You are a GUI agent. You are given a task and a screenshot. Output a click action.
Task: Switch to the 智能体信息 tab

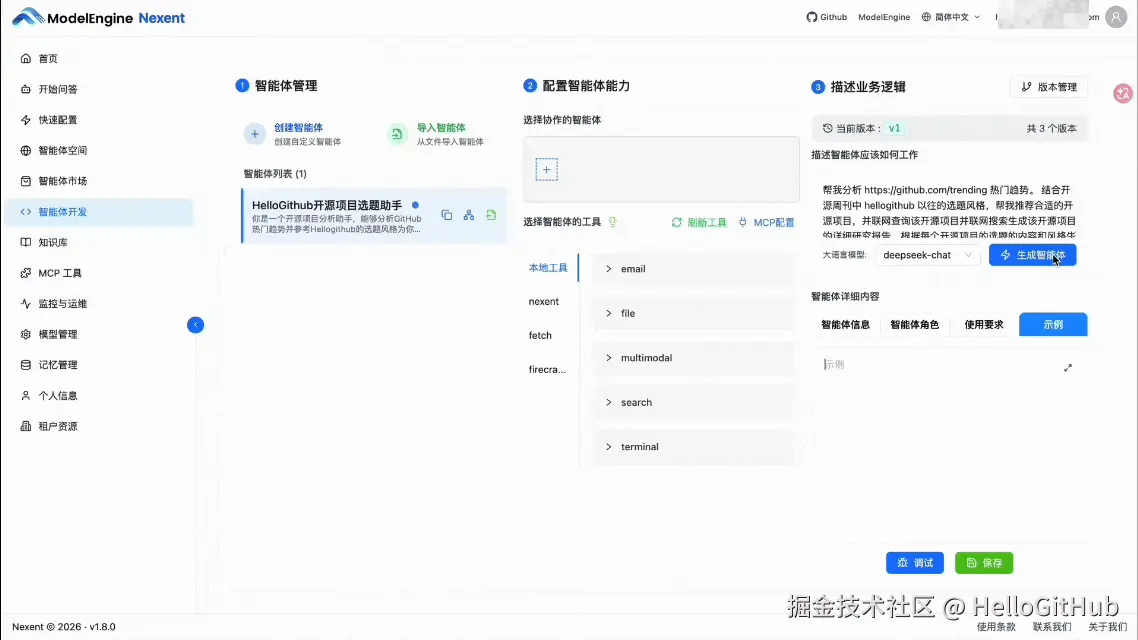846,325
